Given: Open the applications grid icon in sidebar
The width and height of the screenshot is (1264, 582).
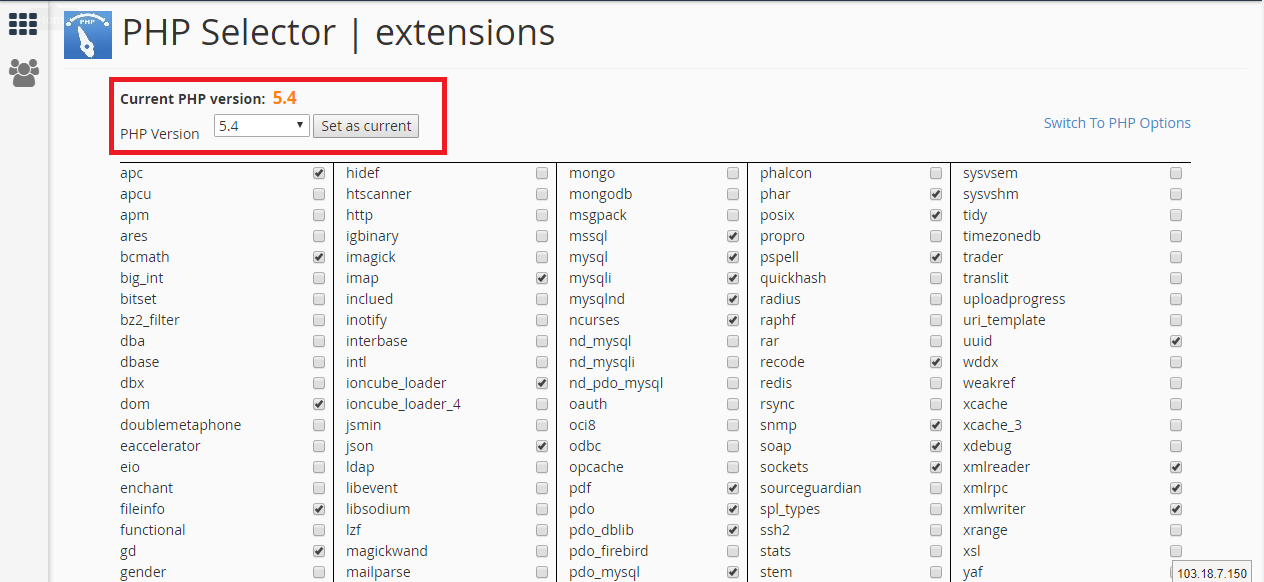Looking at the screenshot, I should [x=23, y=24].
